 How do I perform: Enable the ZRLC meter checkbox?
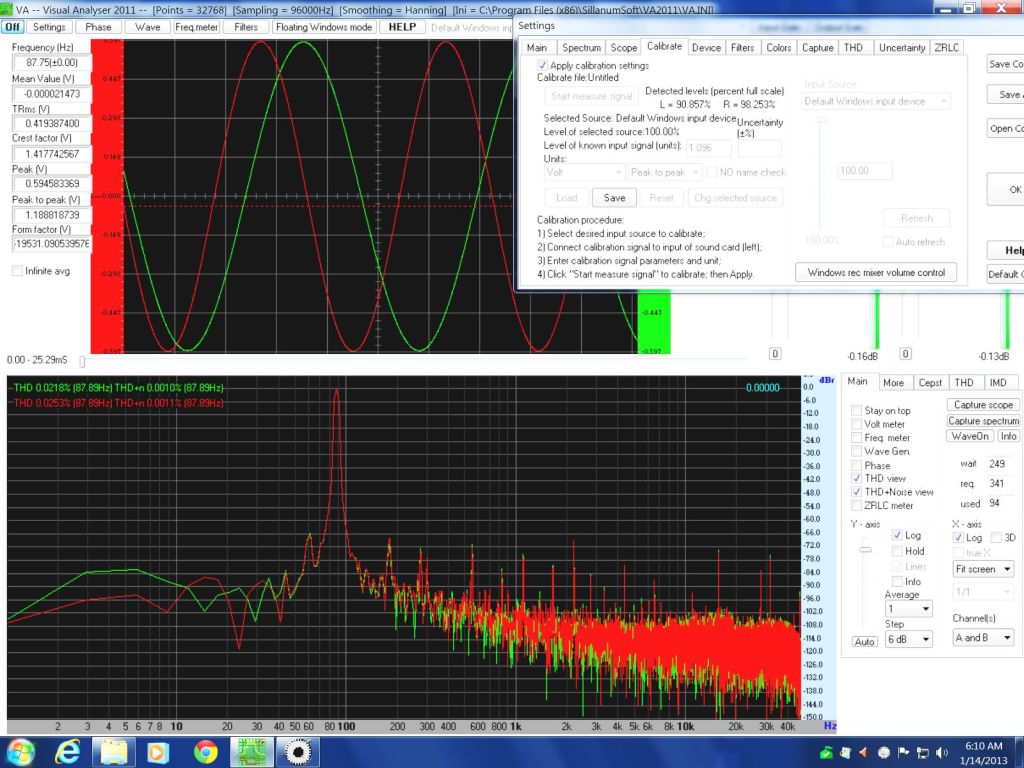coord(856,505)
